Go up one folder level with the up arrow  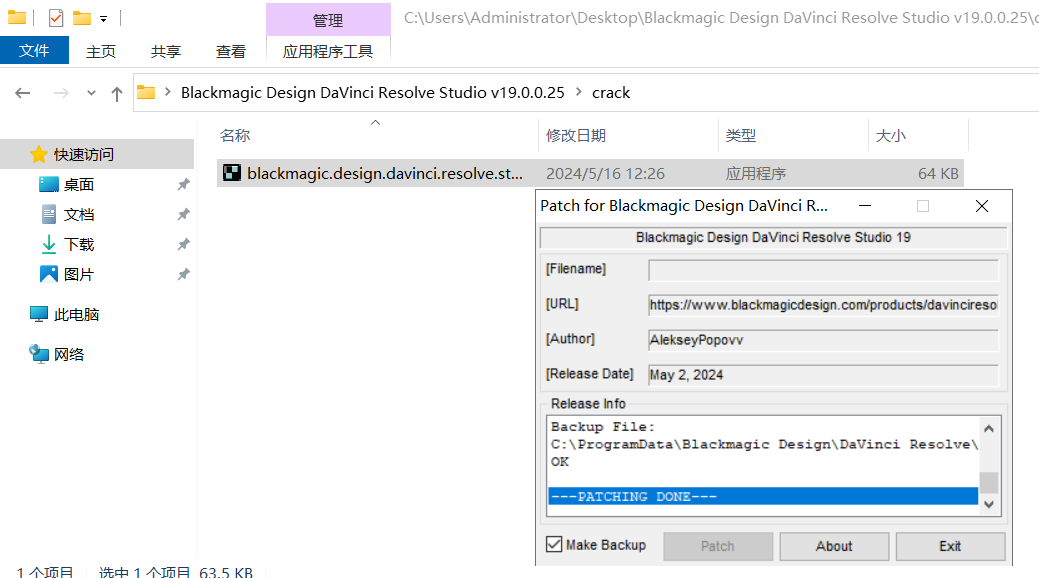117,92
